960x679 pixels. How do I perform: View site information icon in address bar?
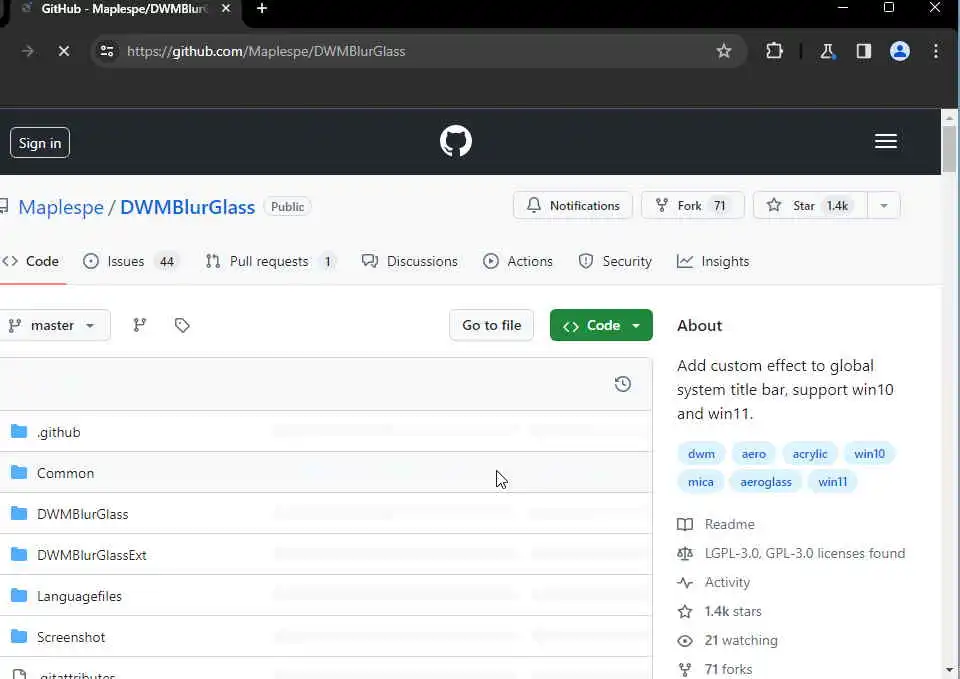click(x=107, y=51)
